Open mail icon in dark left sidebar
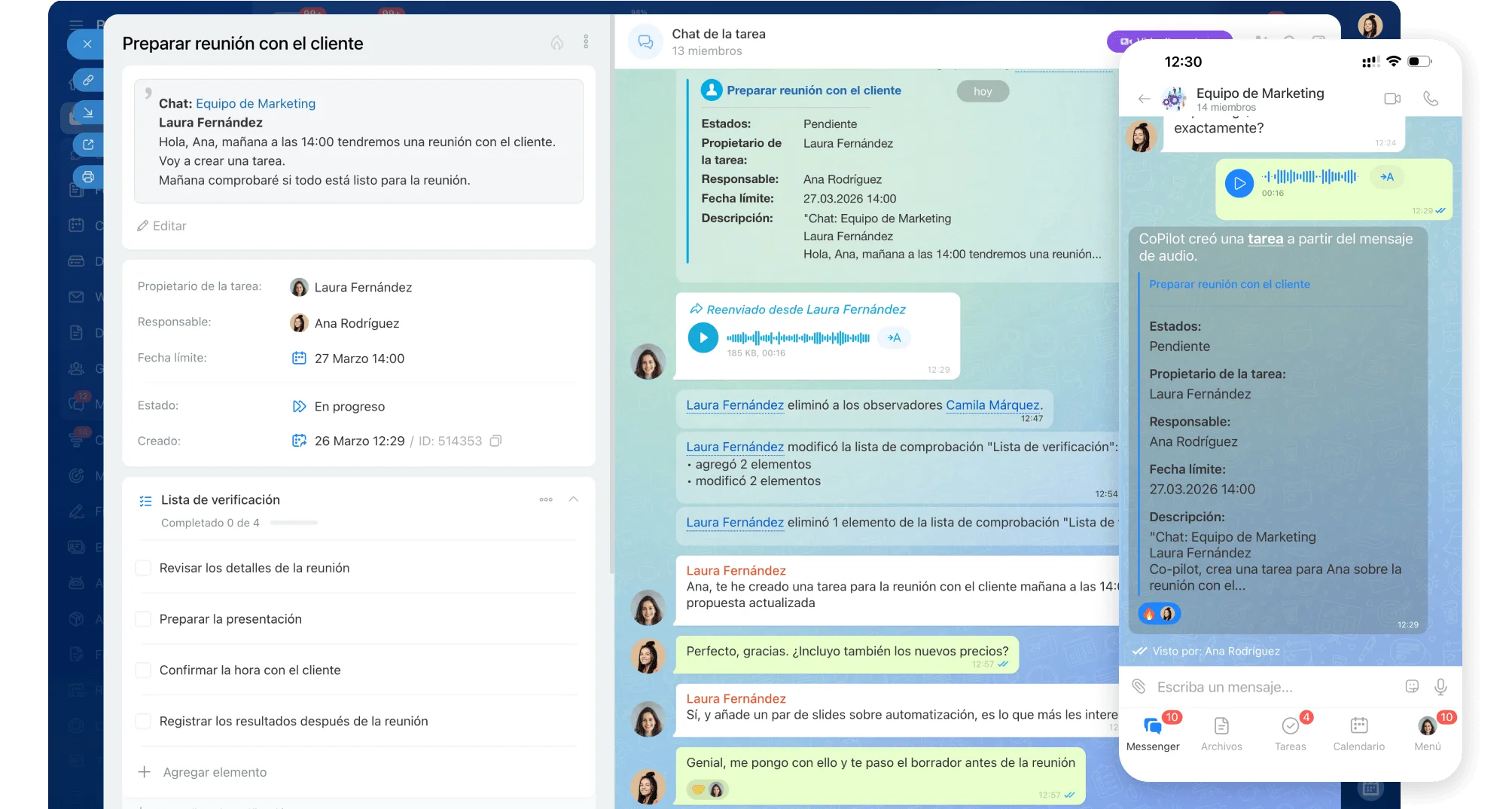This screenshot has width=1512, height=809. (x=76, y=297)
